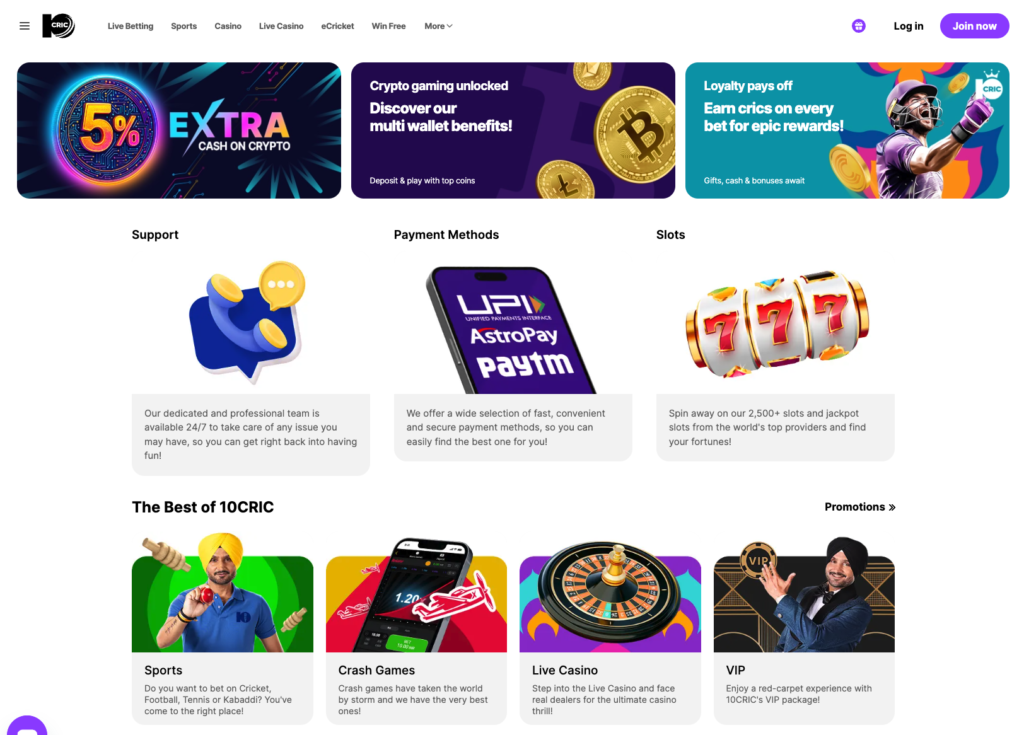Expand the More dropdown menu
The image size is (1024, 735).
pos(438,26)
